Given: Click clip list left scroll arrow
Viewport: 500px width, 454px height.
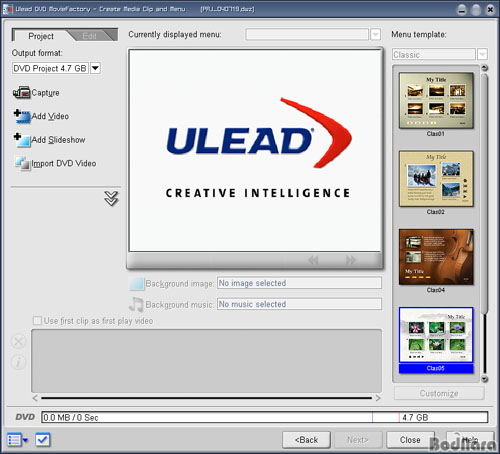Looking at the screenshot, I should (x=35, y=398).
